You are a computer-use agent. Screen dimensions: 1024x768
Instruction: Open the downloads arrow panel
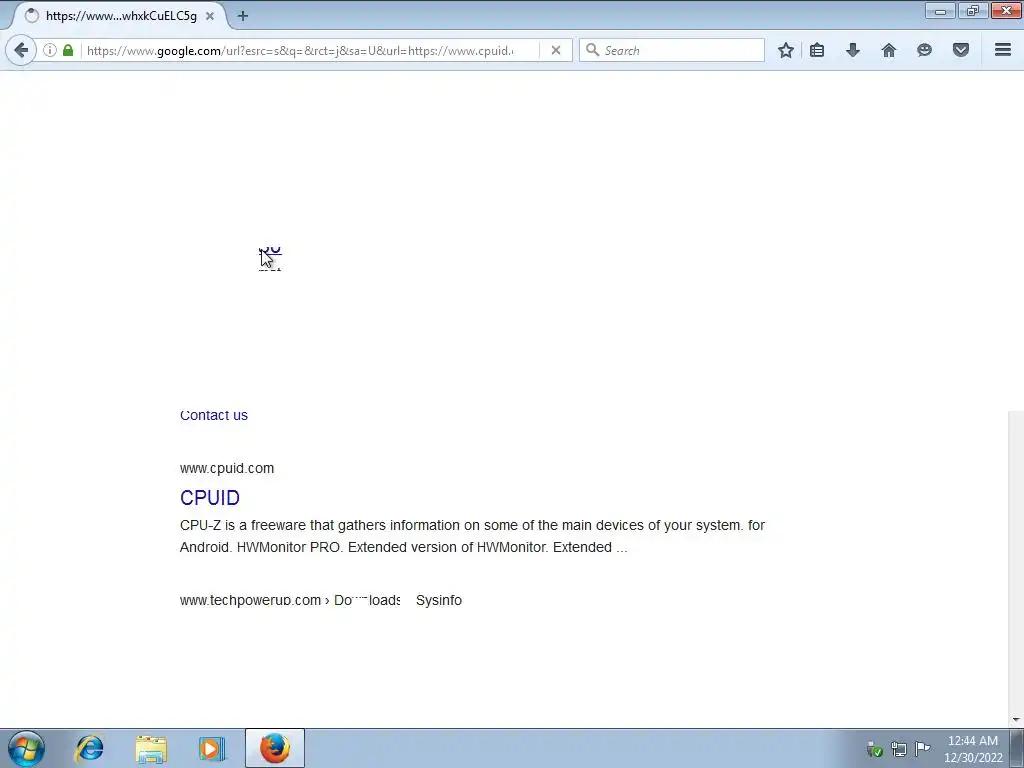pos(853,50)
